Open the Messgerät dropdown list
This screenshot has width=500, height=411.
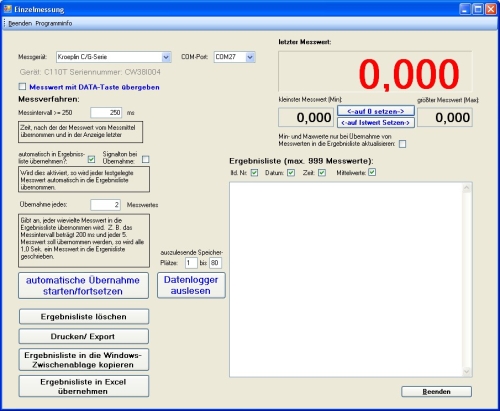point(166,57)
